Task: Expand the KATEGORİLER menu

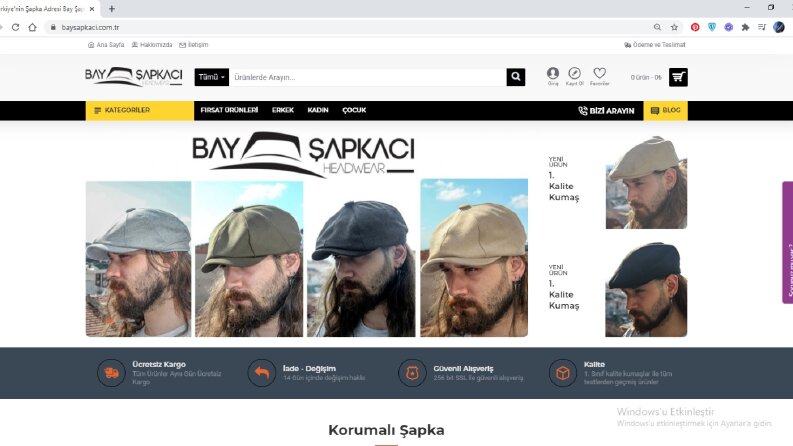Action: (140, 110)
